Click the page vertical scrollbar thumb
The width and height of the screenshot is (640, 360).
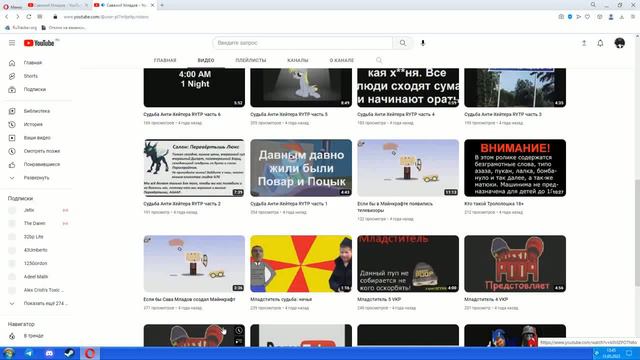pyautogui.click(x=637, y=233)
